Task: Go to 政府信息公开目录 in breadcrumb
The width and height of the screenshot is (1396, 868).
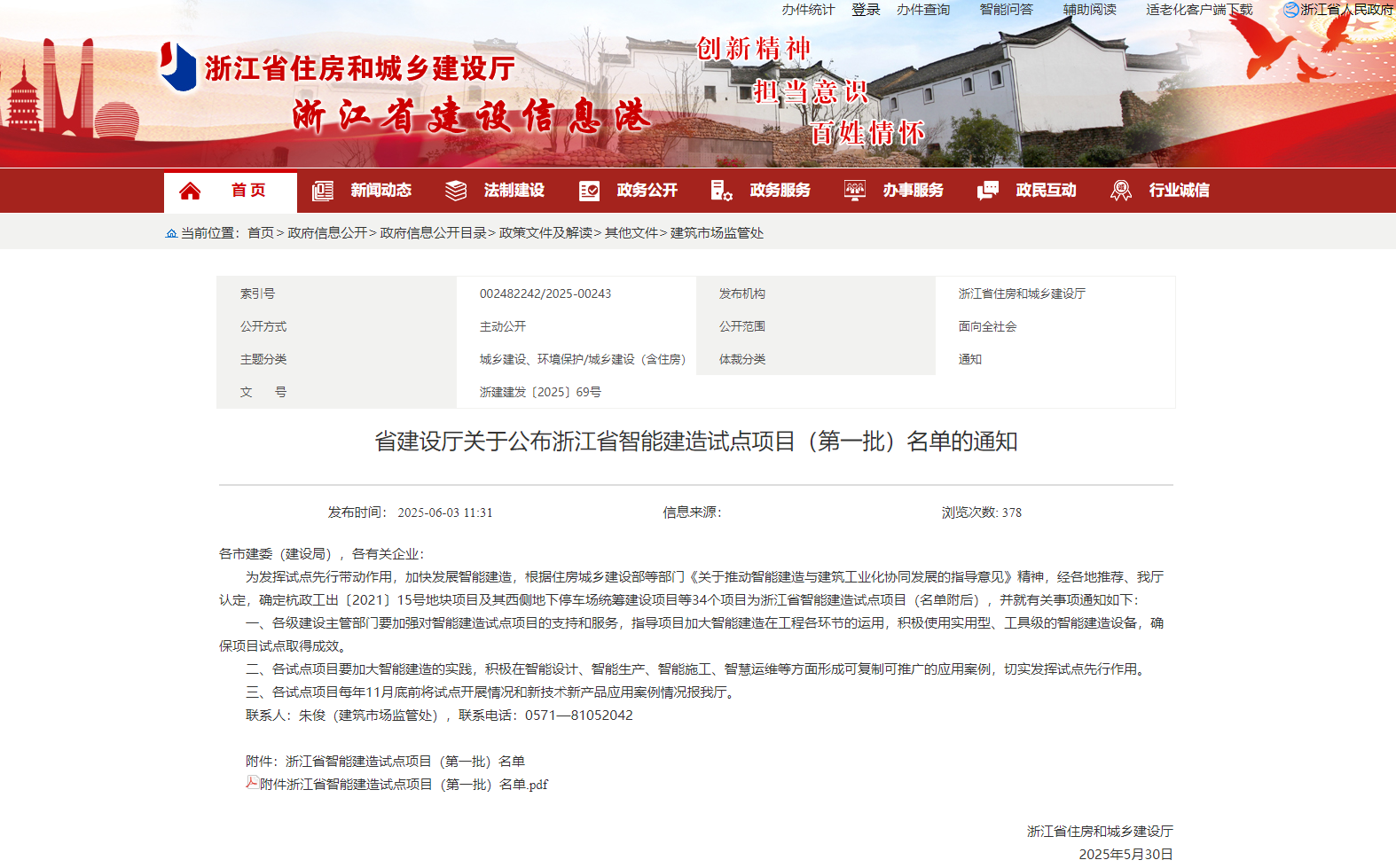Action: [433, 233]
